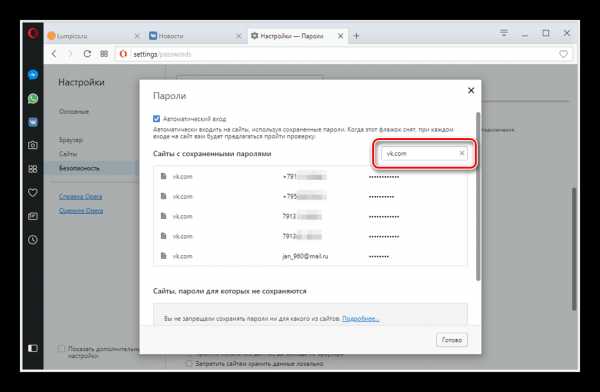Open the Подробнее link
This screenshot has width=600, height=392.
click(x=360, y=318)
